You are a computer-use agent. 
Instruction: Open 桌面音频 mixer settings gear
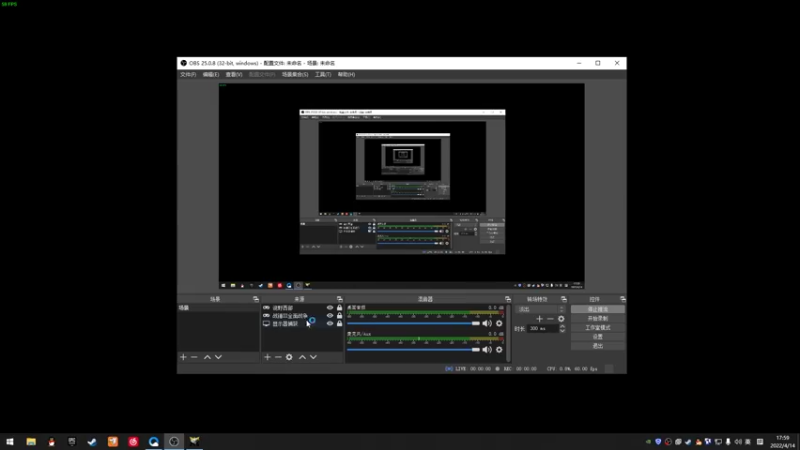(x=499, y=323)
